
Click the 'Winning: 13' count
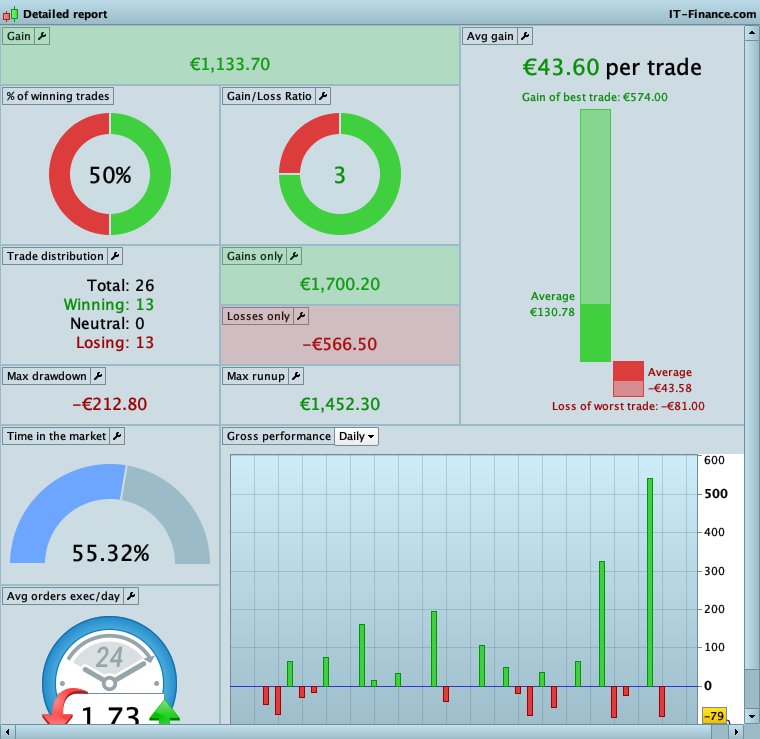click(x=109, y=304)
